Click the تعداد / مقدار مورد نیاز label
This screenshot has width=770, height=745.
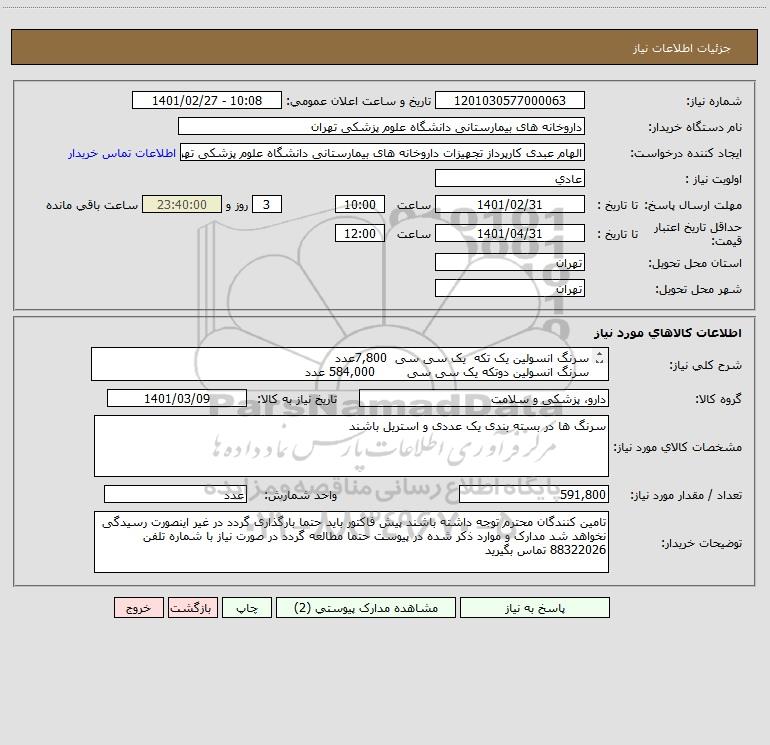pos(686,496)
